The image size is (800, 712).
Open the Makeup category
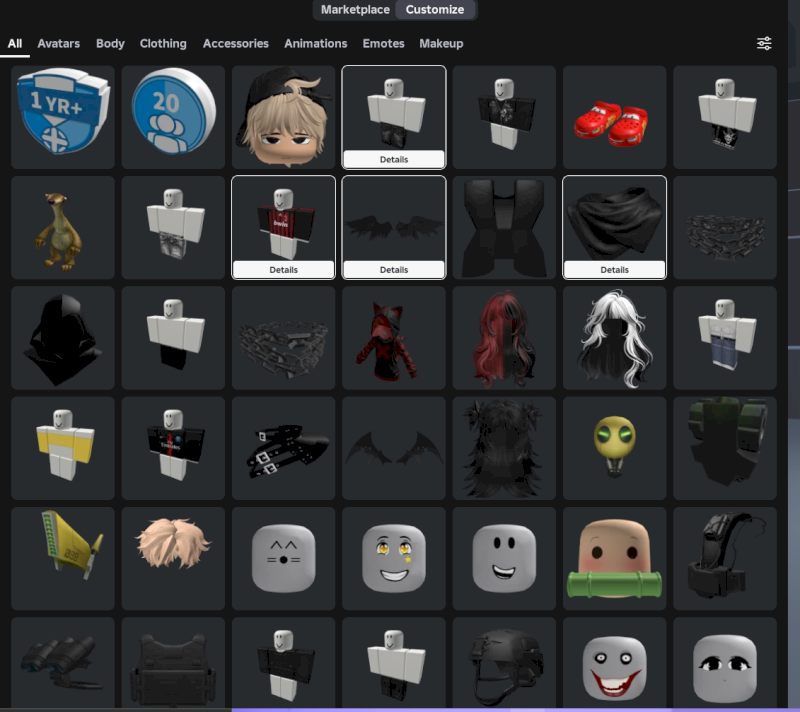(x=441, y=44)
